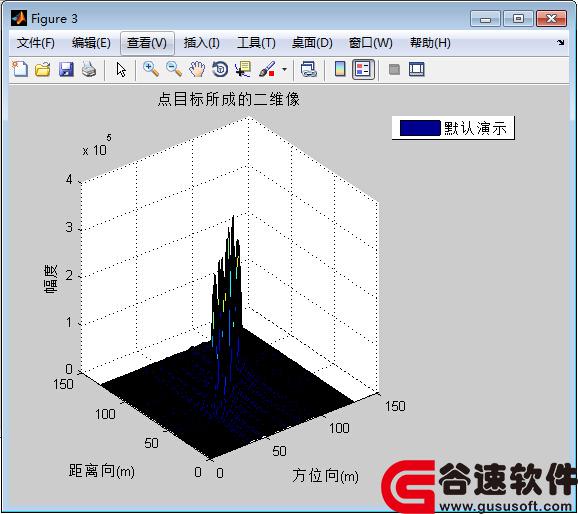Toggle the Insert Legend button

tap(363, 69)
